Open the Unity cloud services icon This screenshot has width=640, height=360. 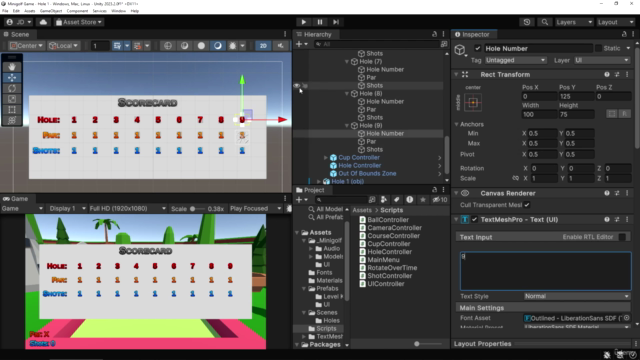point(43,22)
